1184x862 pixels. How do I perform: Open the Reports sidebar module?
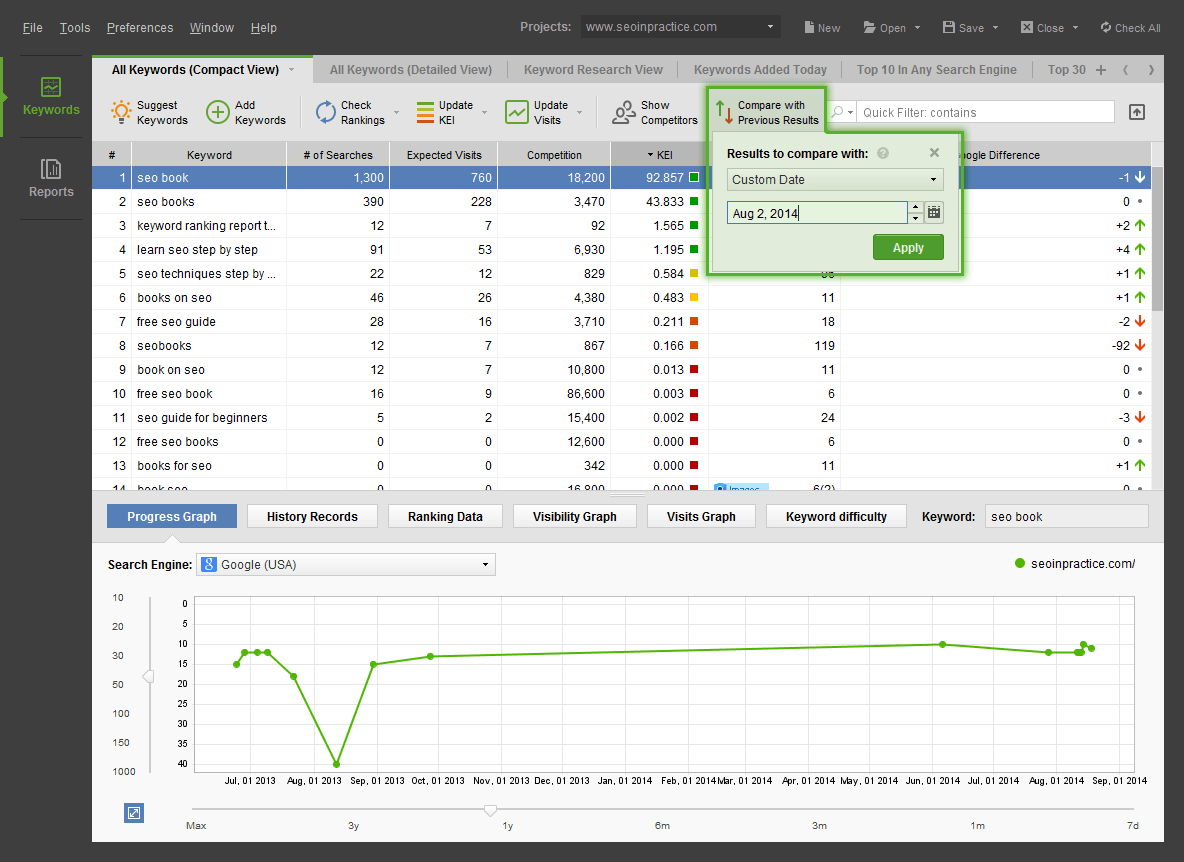click(51, 178)
